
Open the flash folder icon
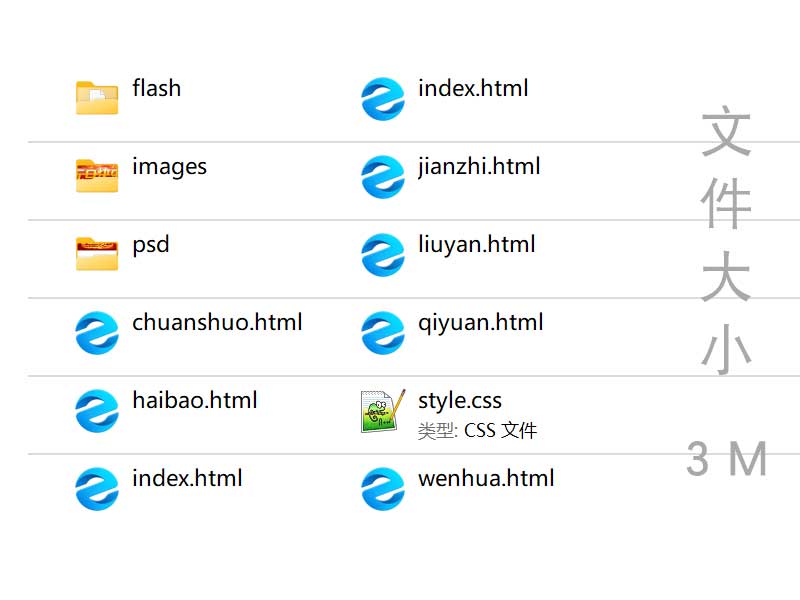(x=97, y=98)
